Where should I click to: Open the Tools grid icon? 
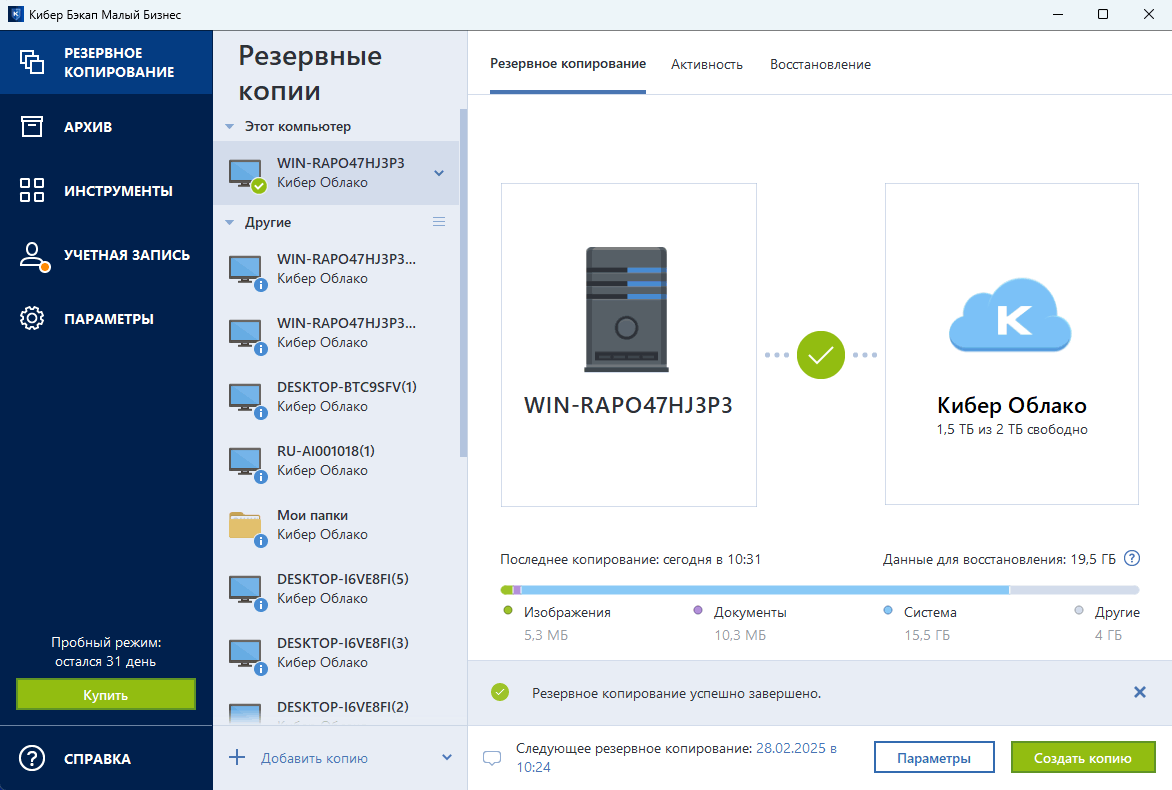click(32, 190)
